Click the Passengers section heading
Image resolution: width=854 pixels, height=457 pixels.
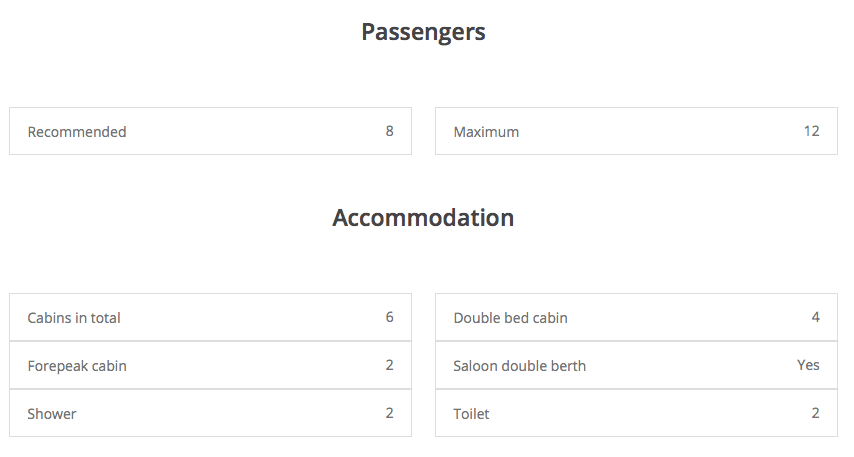423,32
